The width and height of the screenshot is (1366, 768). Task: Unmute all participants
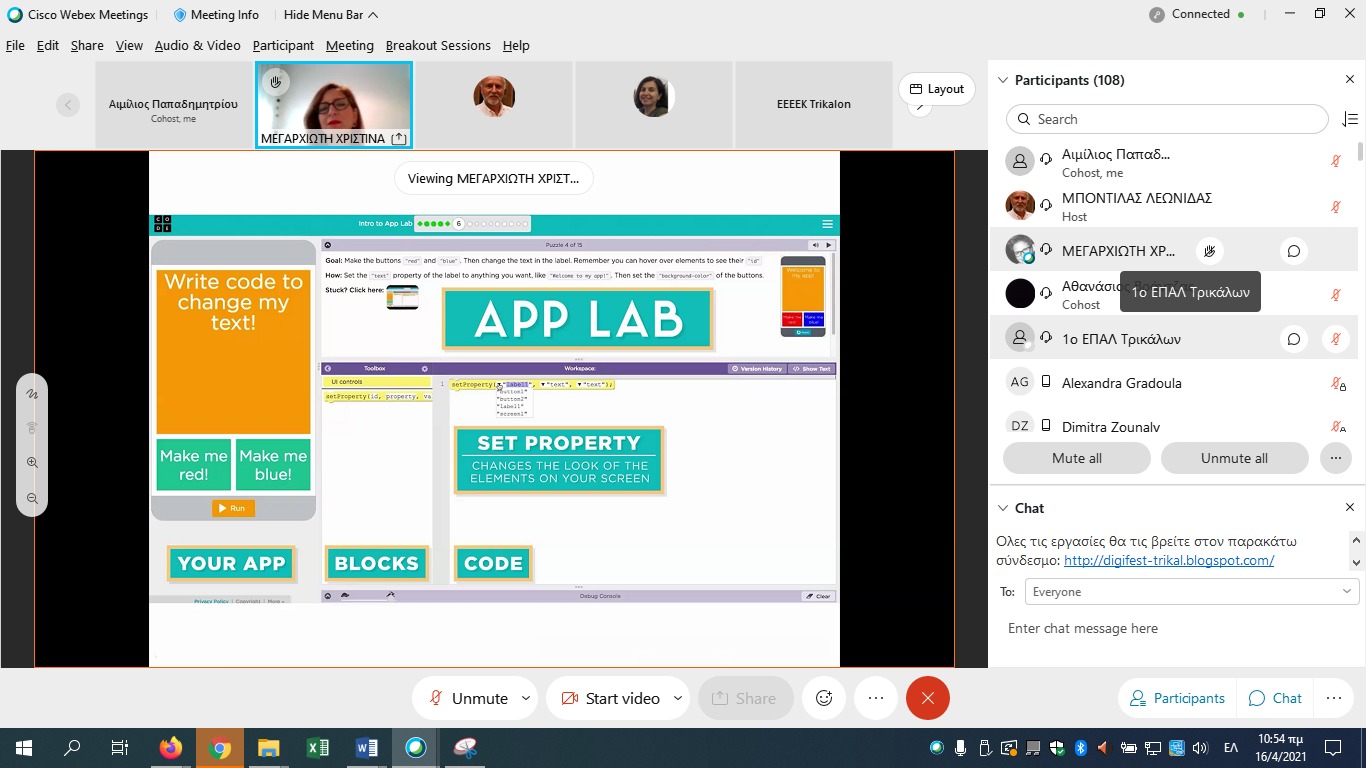(x=1234, y=458)
